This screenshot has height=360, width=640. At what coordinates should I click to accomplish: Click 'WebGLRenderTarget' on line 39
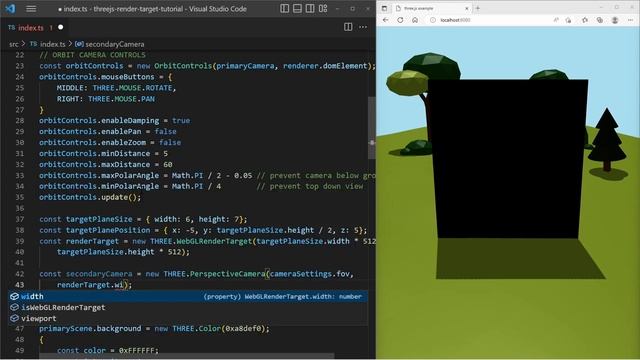214,241
